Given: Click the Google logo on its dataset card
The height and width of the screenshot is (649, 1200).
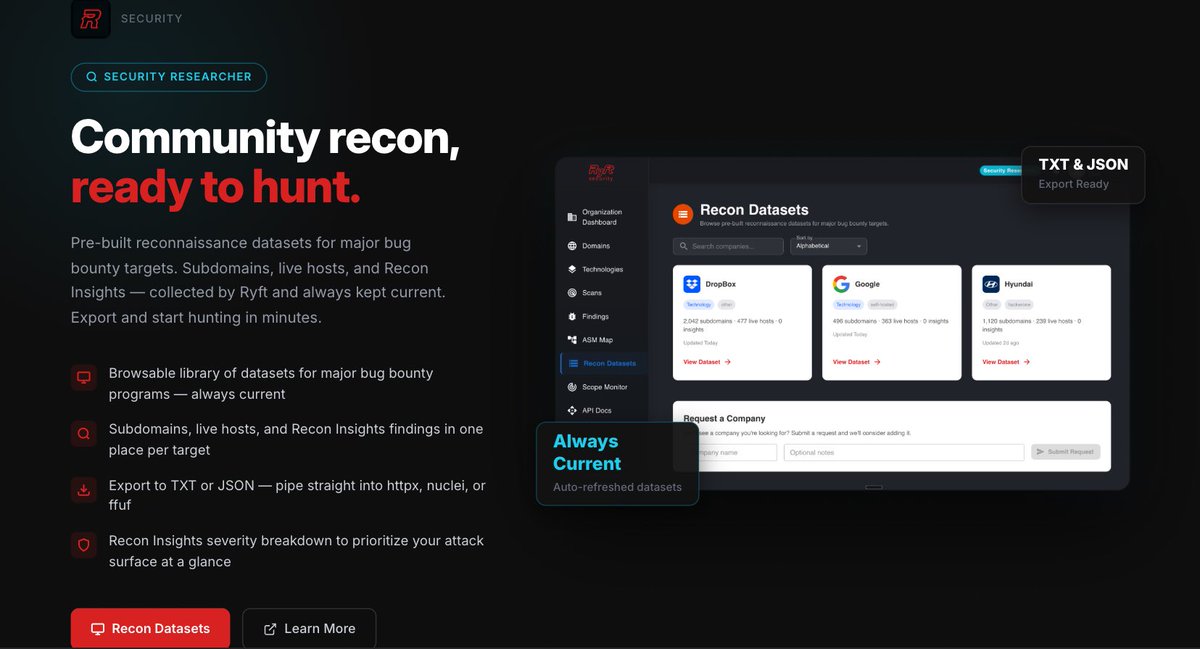Looking at the screenshot, I should (x=841, y=284).
